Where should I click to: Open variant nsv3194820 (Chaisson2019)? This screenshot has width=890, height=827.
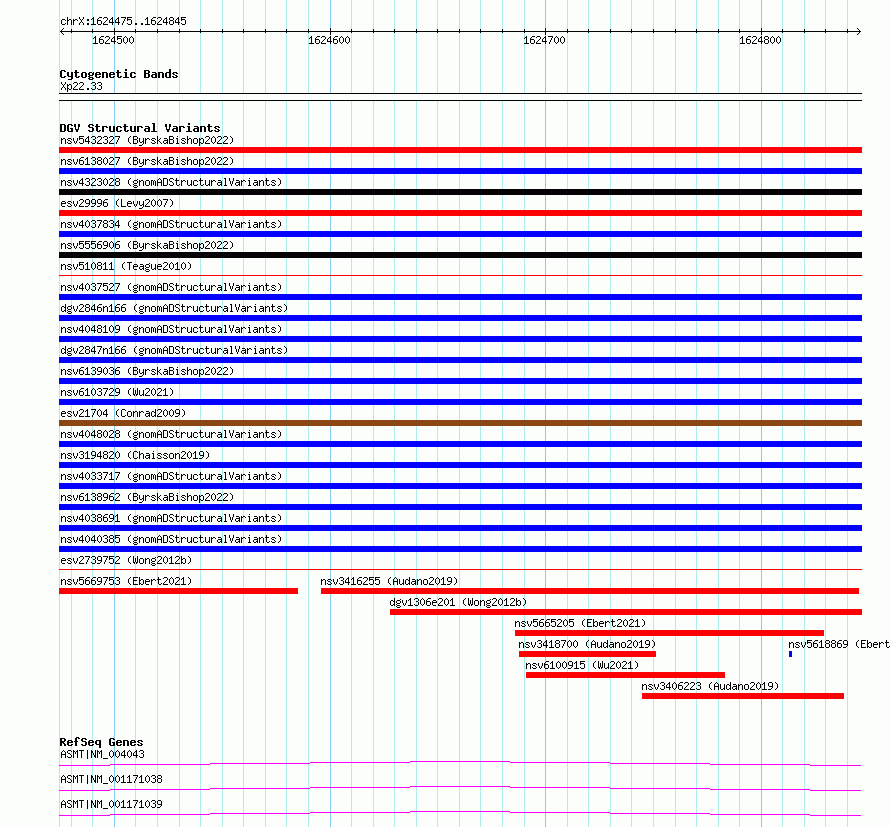click(135, 455)
